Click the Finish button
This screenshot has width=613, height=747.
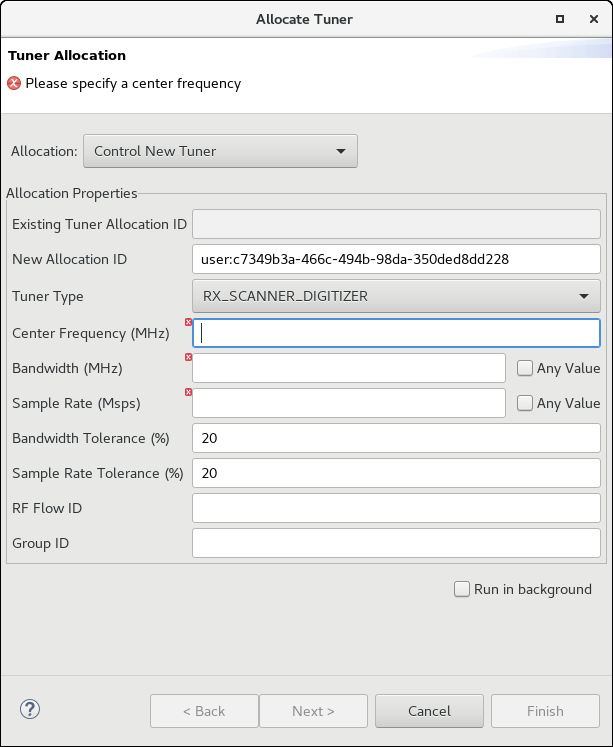545,711
